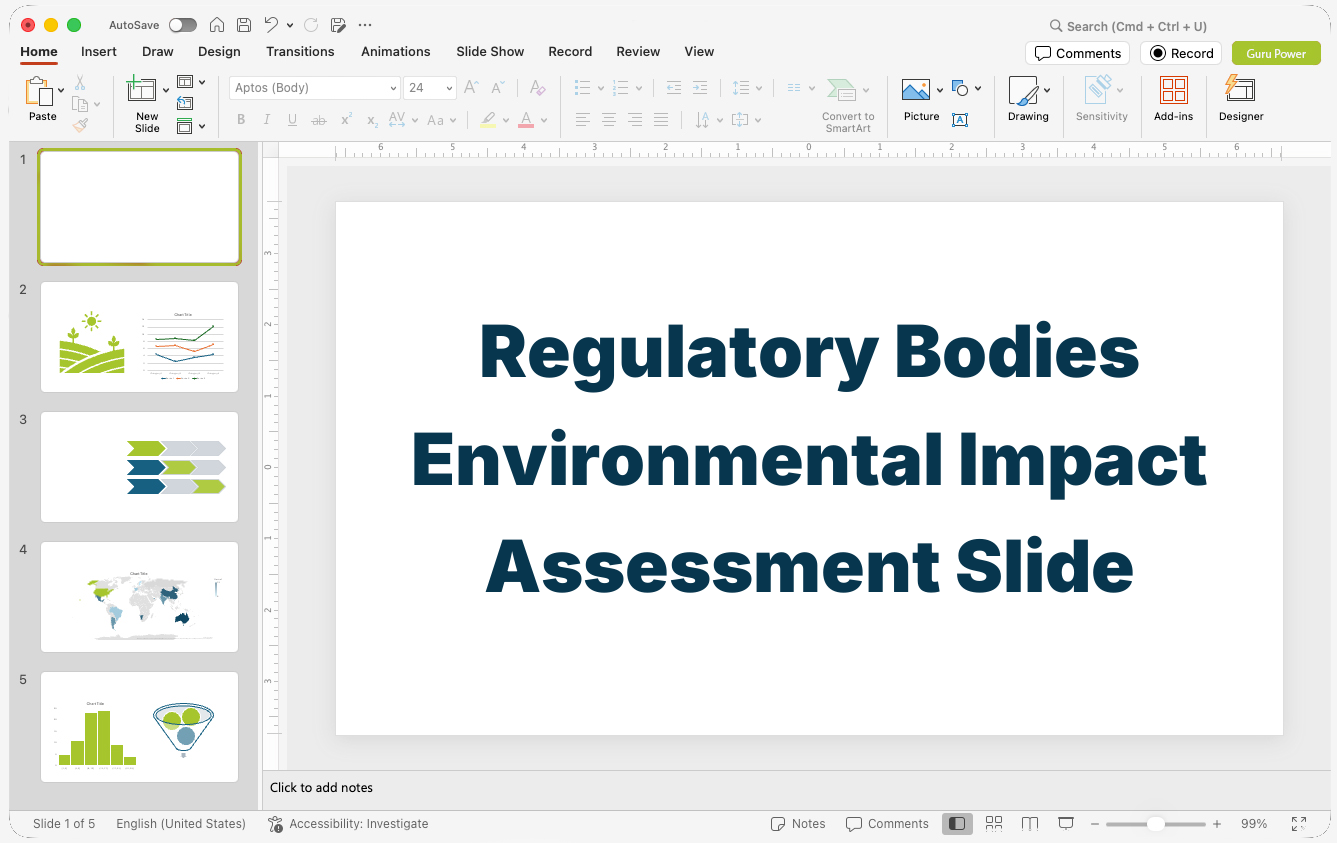This screenshot has height=843, width=1337.
Task: Open the Drawing tools icon
Action: point(1023,91)
